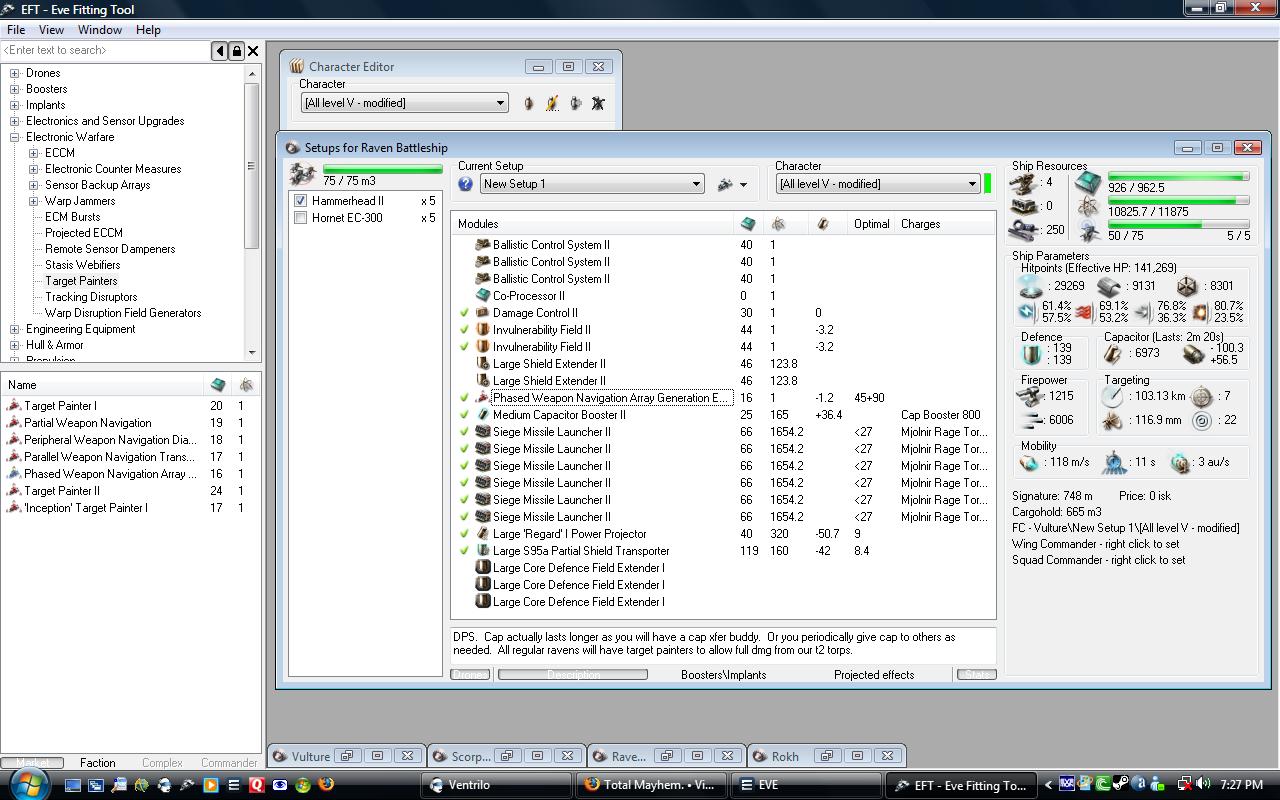Select Target Painters in the tree
1280x800 pixels.
81,281
